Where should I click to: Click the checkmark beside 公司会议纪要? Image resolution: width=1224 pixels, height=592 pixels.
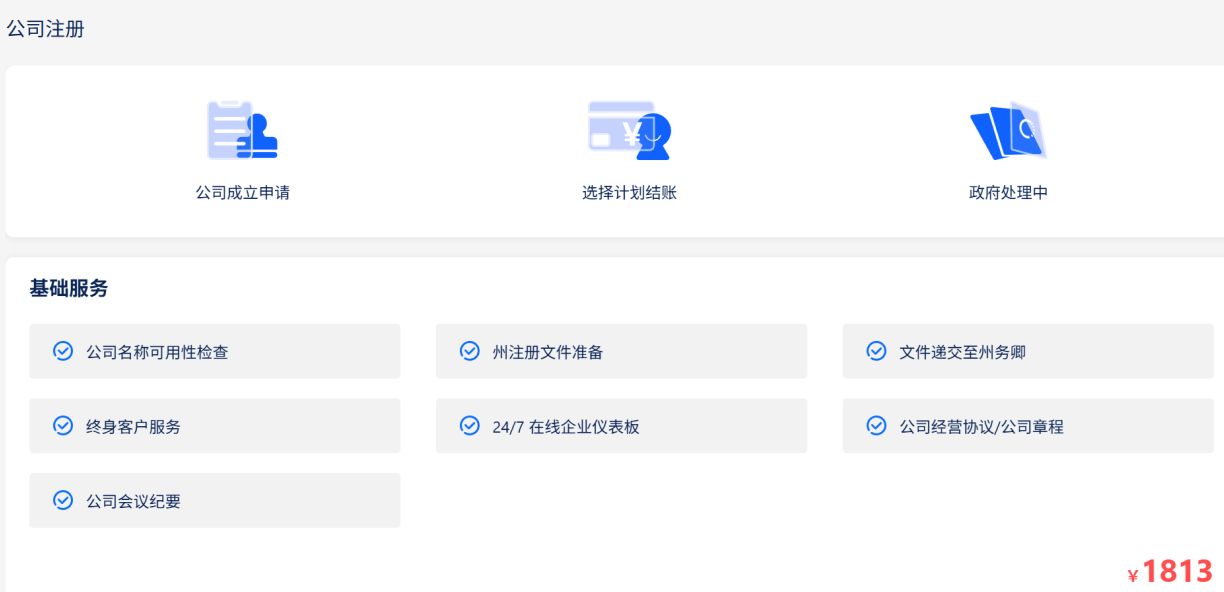(x=63, y=500)
